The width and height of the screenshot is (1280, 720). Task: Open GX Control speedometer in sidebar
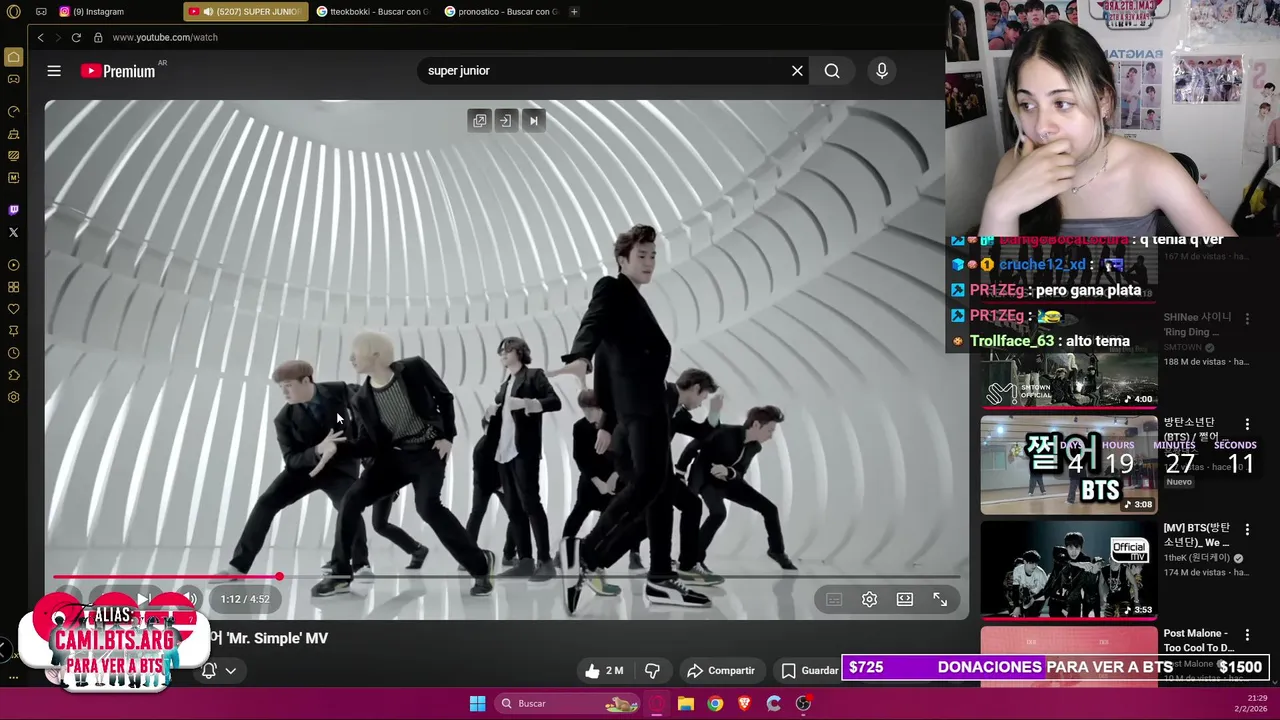[13, 111]
